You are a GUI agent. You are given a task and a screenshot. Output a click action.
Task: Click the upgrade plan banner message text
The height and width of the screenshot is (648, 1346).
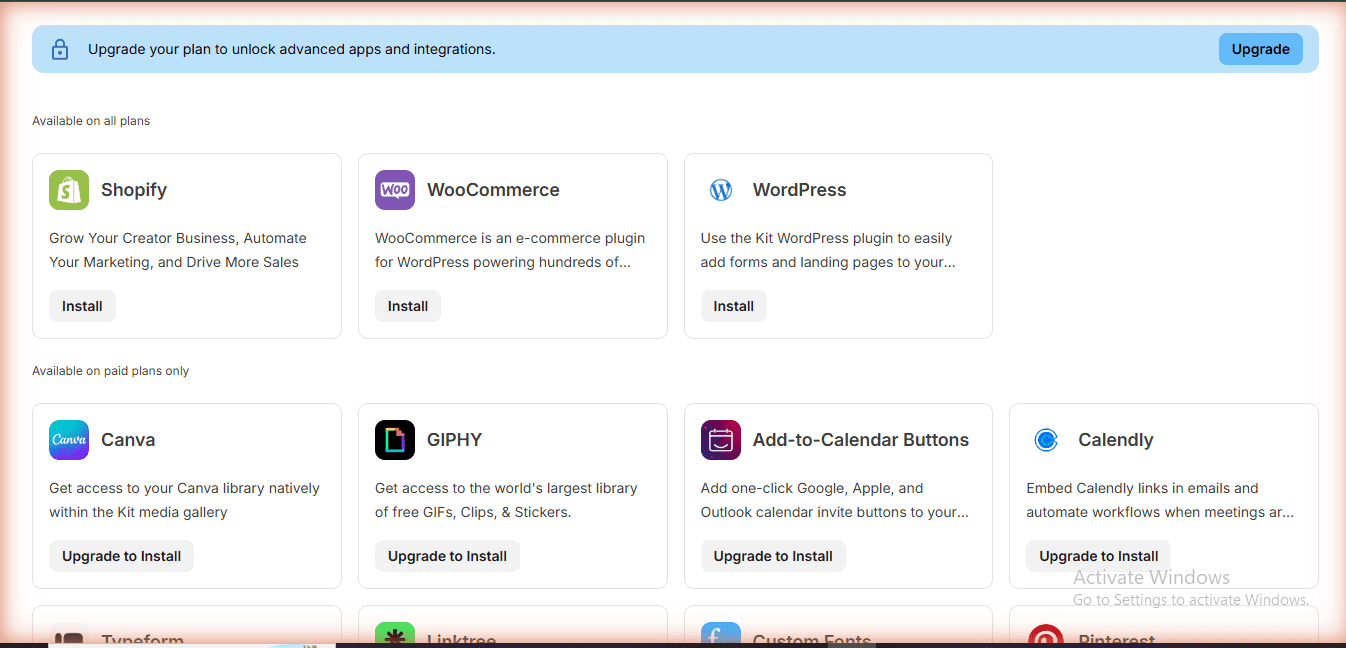pos(291,49)
